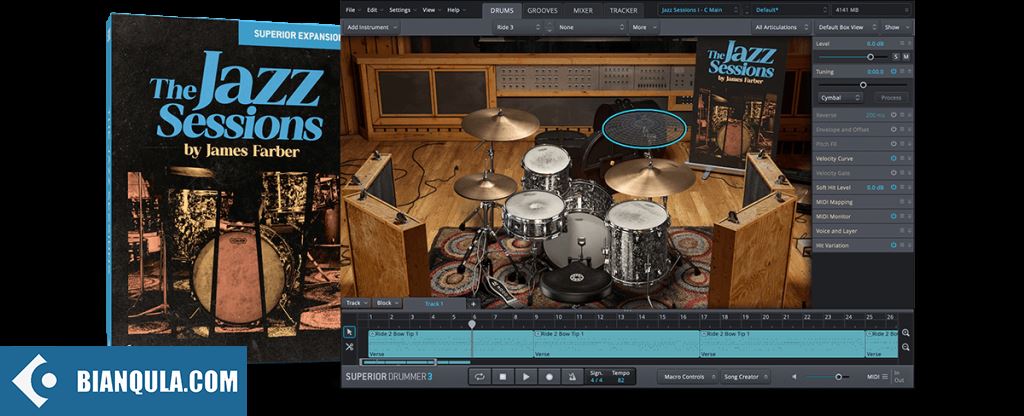Toggle the MIDI Monitor power button
This screenshot has height=416, width=1024.
[893, 216]
